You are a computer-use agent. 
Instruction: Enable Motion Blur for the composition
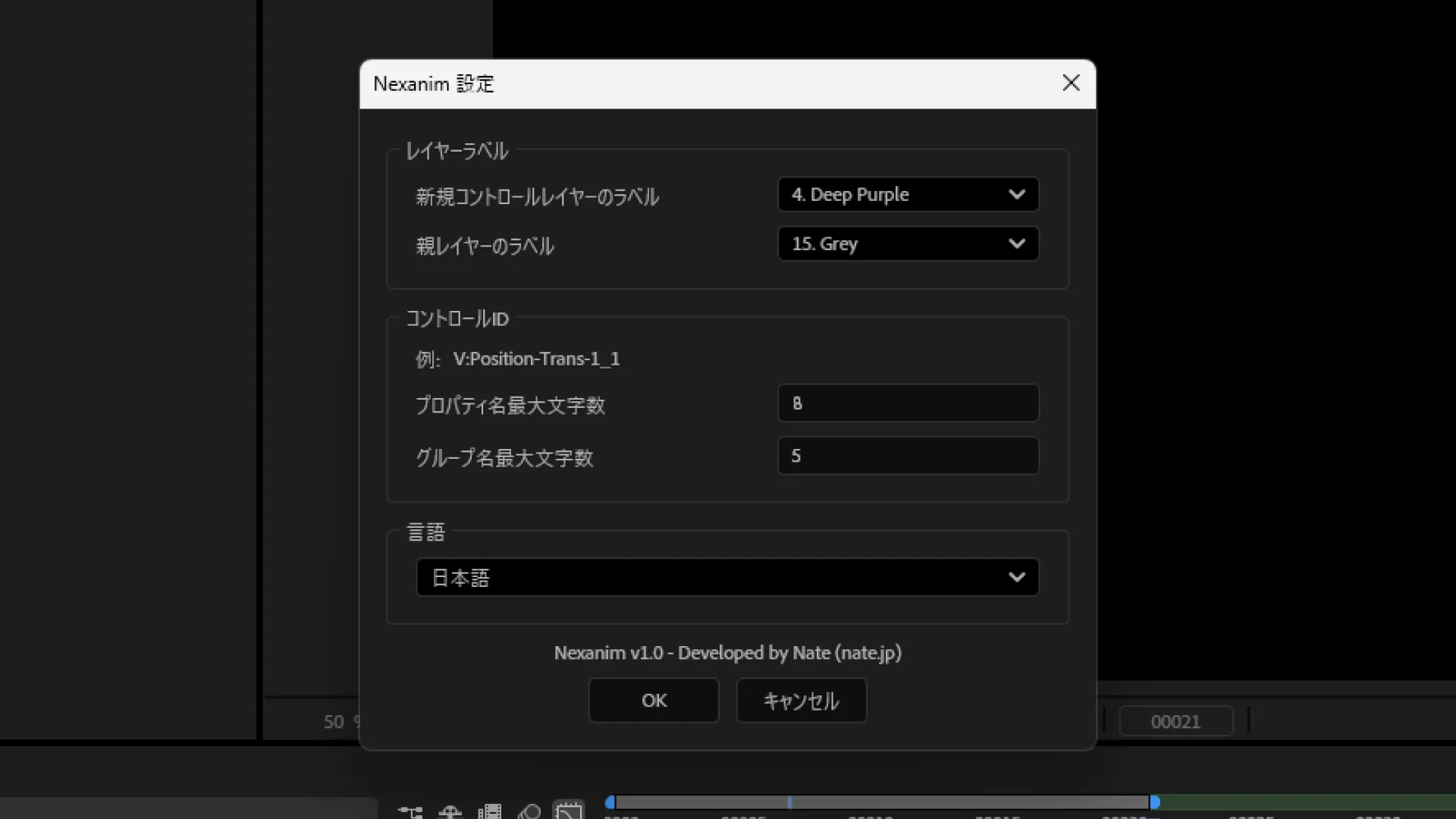530,812
